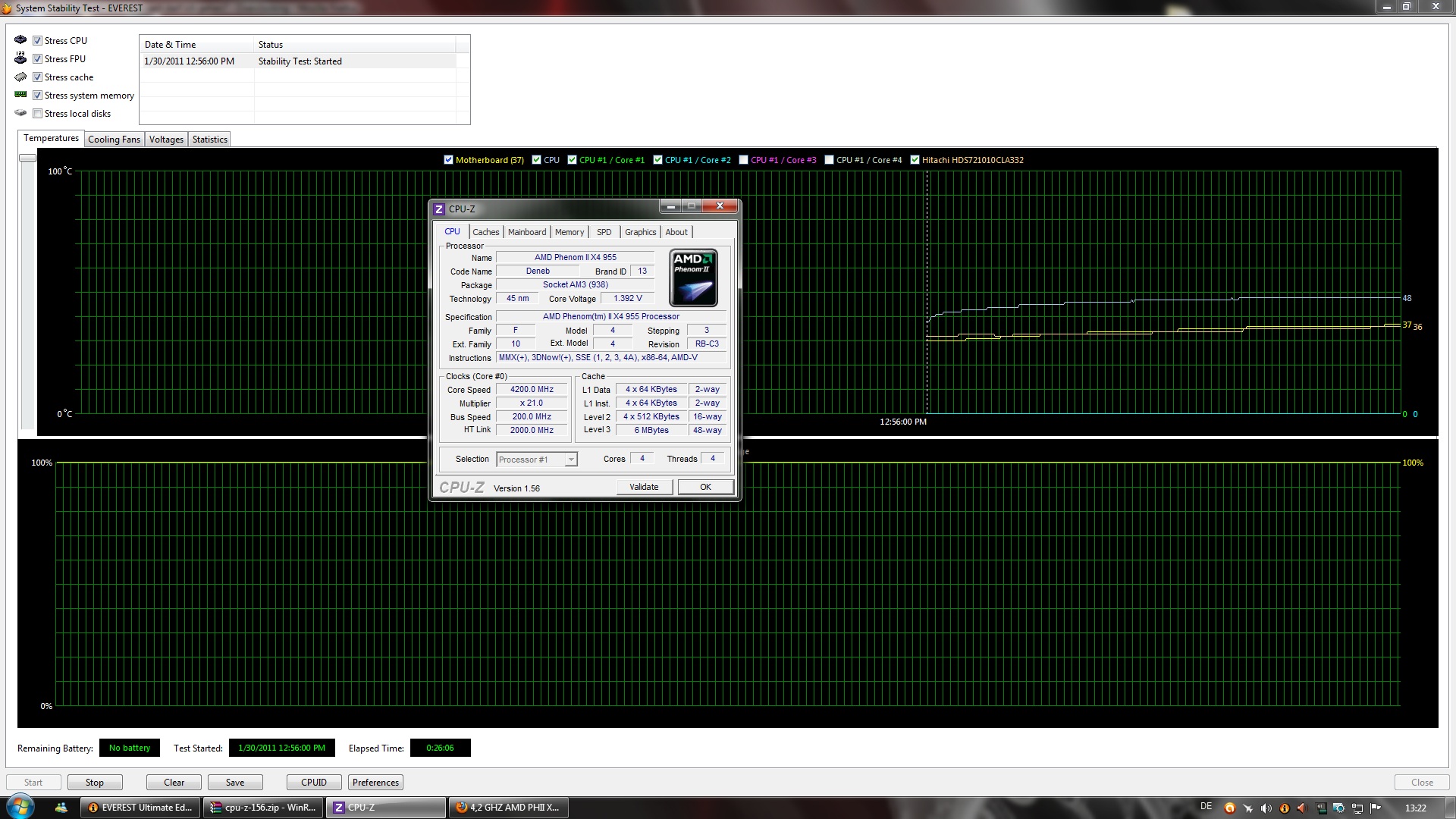Open the network connection tray icon
This screenshot has width=1456, height=819.
tap(1357, 808)
